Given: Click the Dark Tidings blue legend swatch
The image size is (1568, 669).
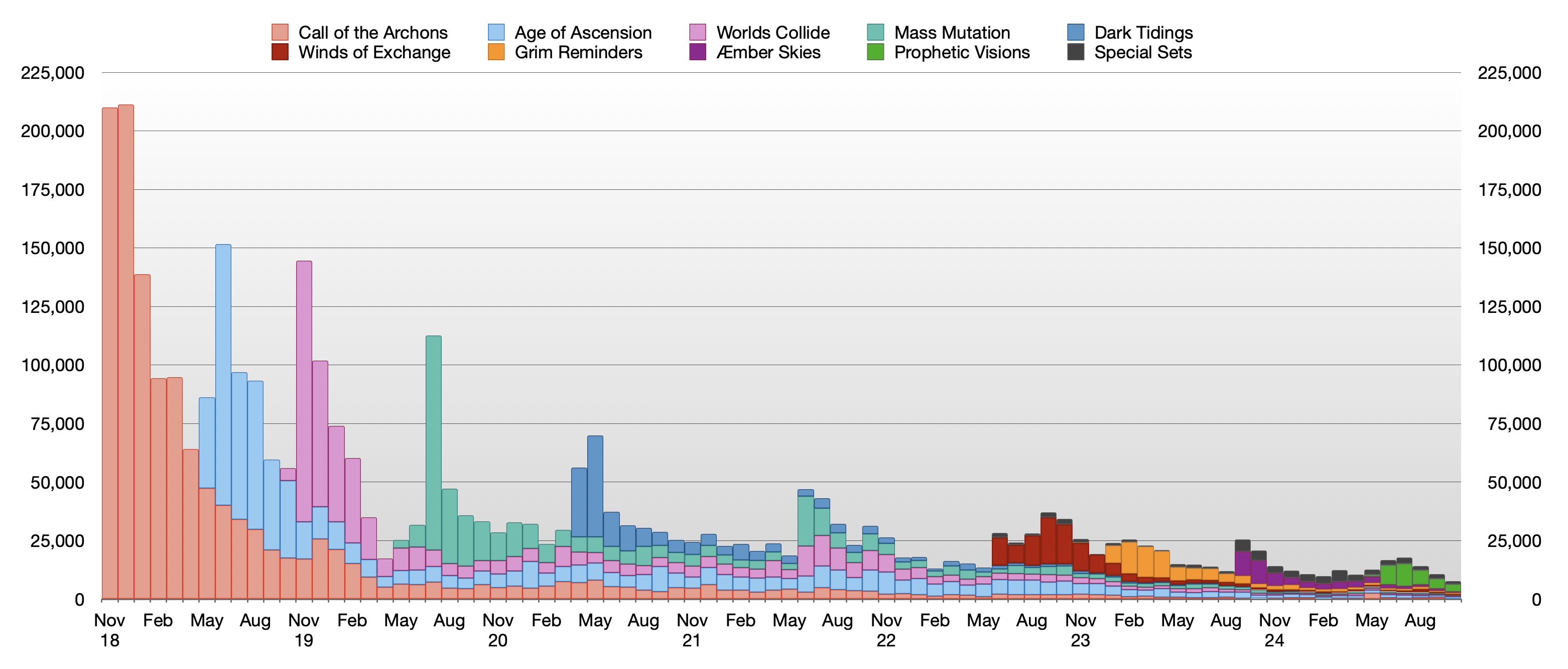Looking at the screenshot, I should (x=1076, y=32).
